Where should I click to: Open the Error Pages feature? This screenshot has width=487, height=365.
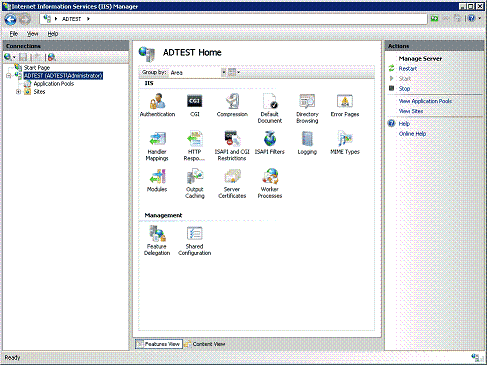345,105
